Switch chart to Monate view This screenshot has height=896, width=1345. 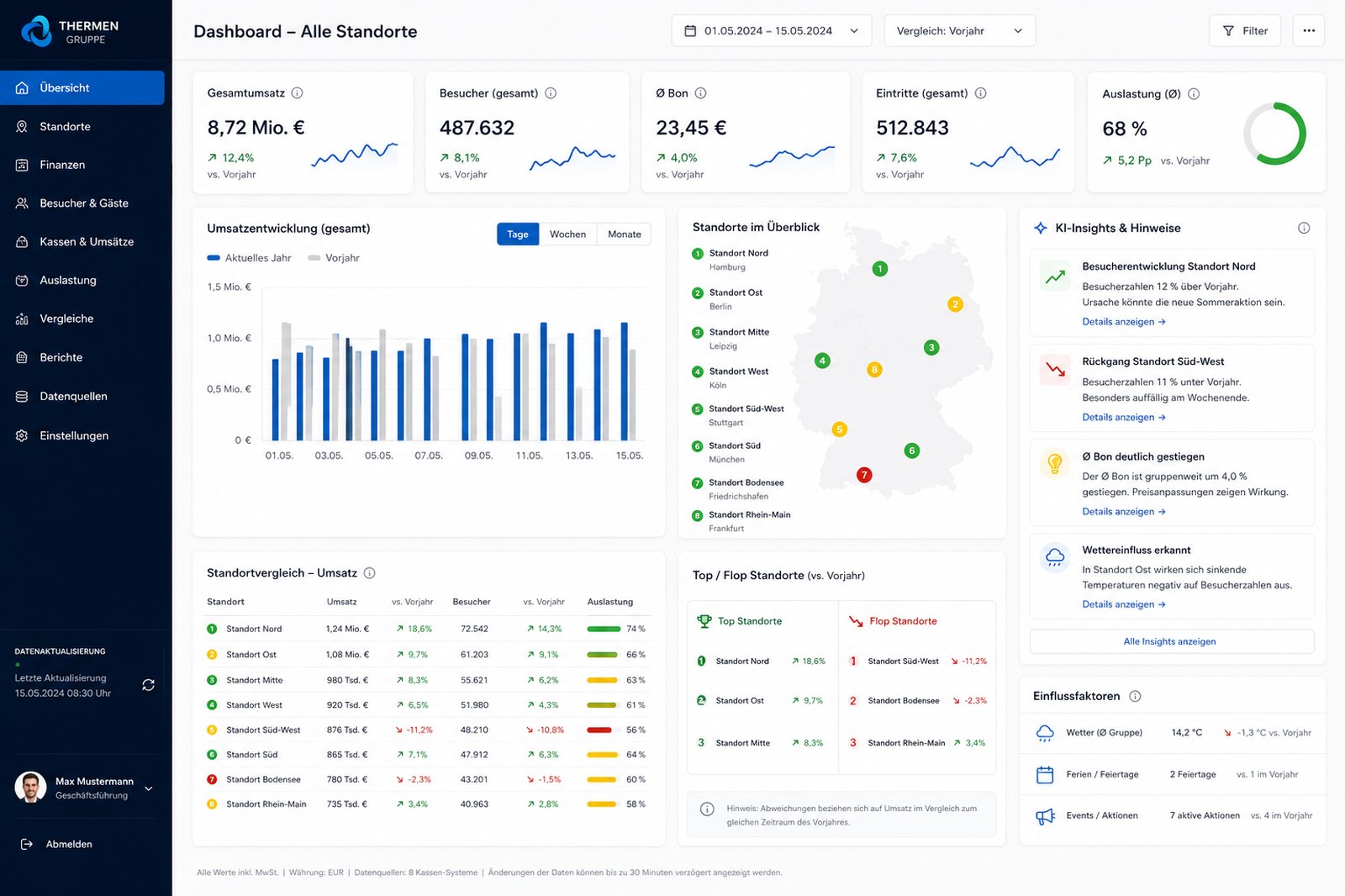click(625, 235)
